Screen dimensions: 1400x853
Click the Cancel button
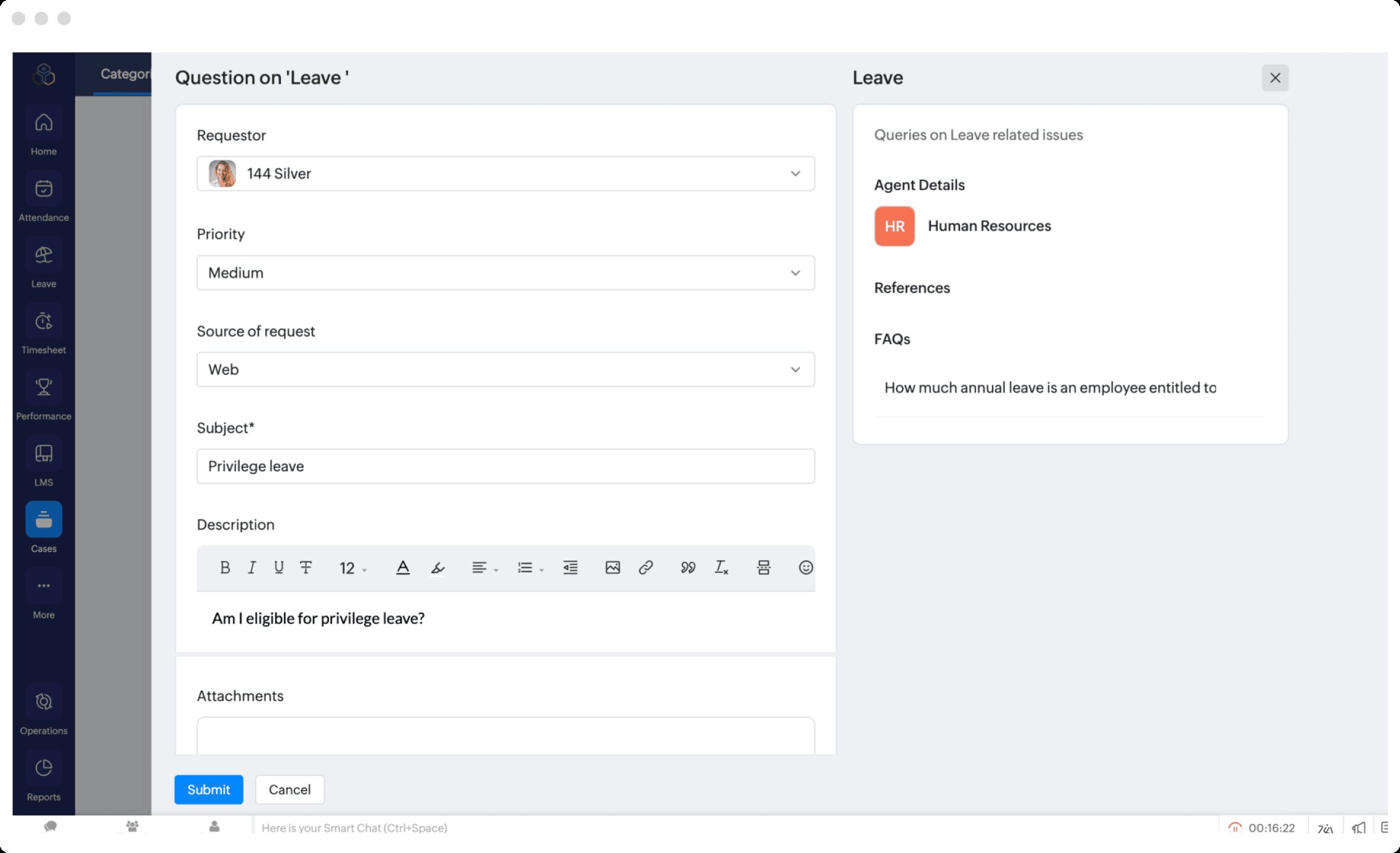point(290,790)
